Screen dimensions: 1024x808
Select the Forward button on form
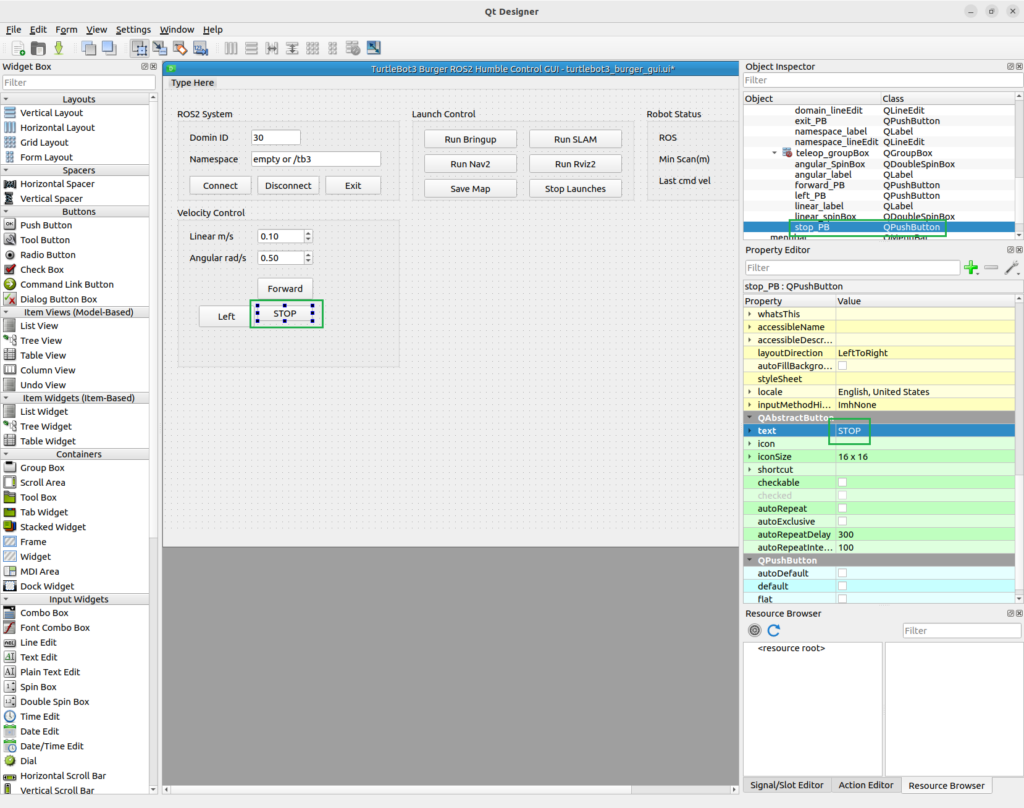(285, 289)
